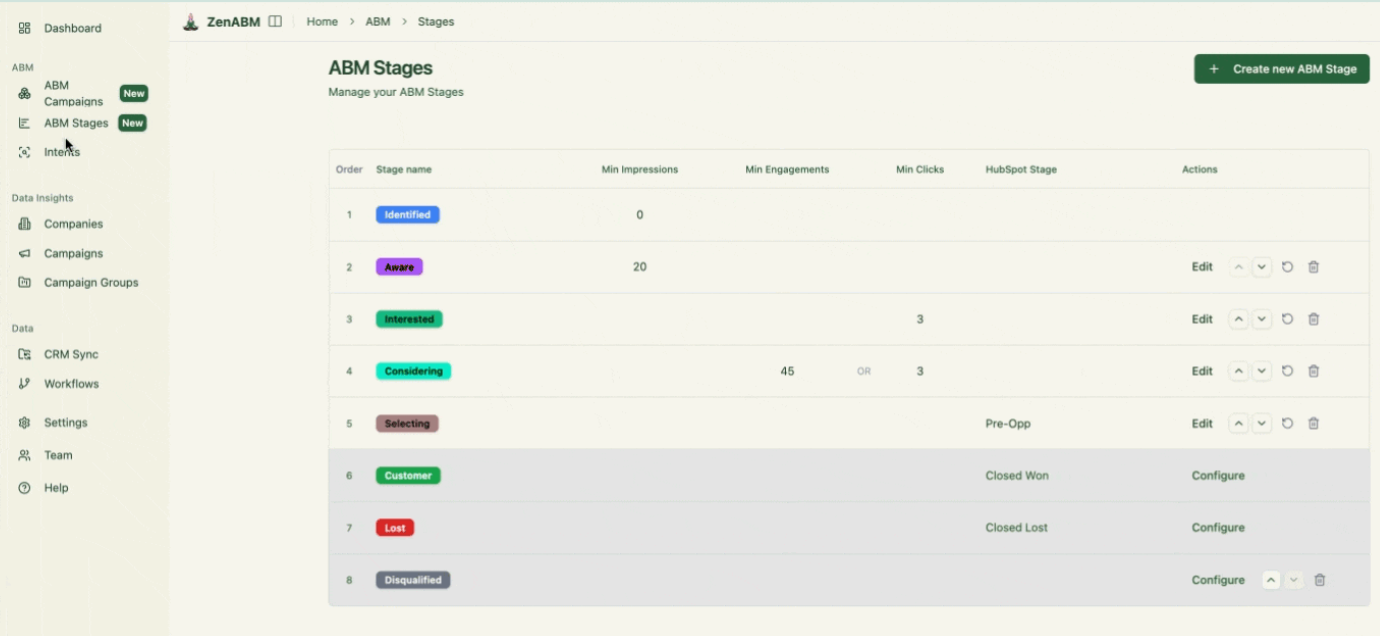Edit the Considering stage
Viewport: 1380px width, 636px height.
pyautogui.click(x=1202, y=371)
